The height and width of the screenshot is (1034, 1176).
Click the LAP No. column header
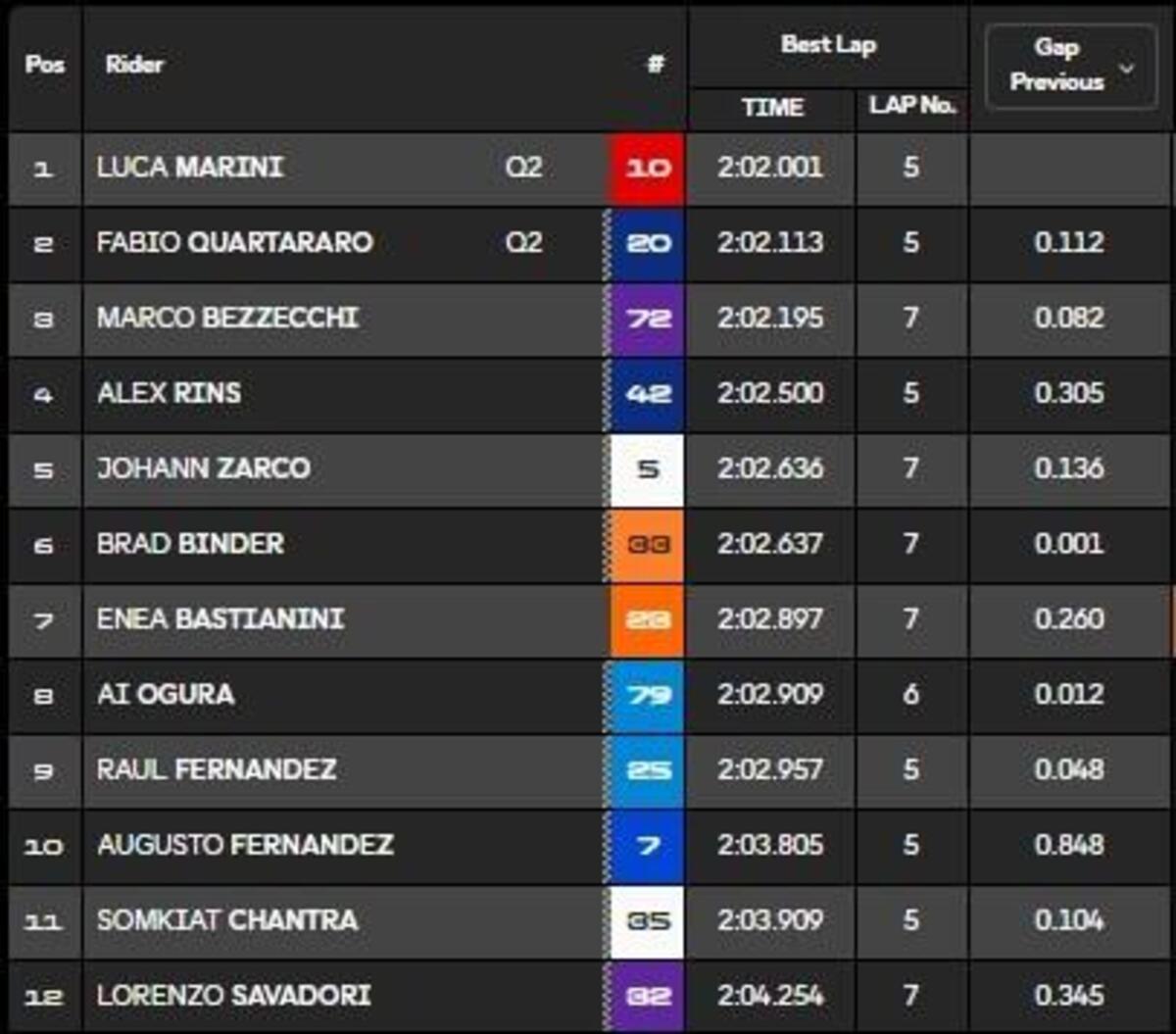tap(912, 107)
